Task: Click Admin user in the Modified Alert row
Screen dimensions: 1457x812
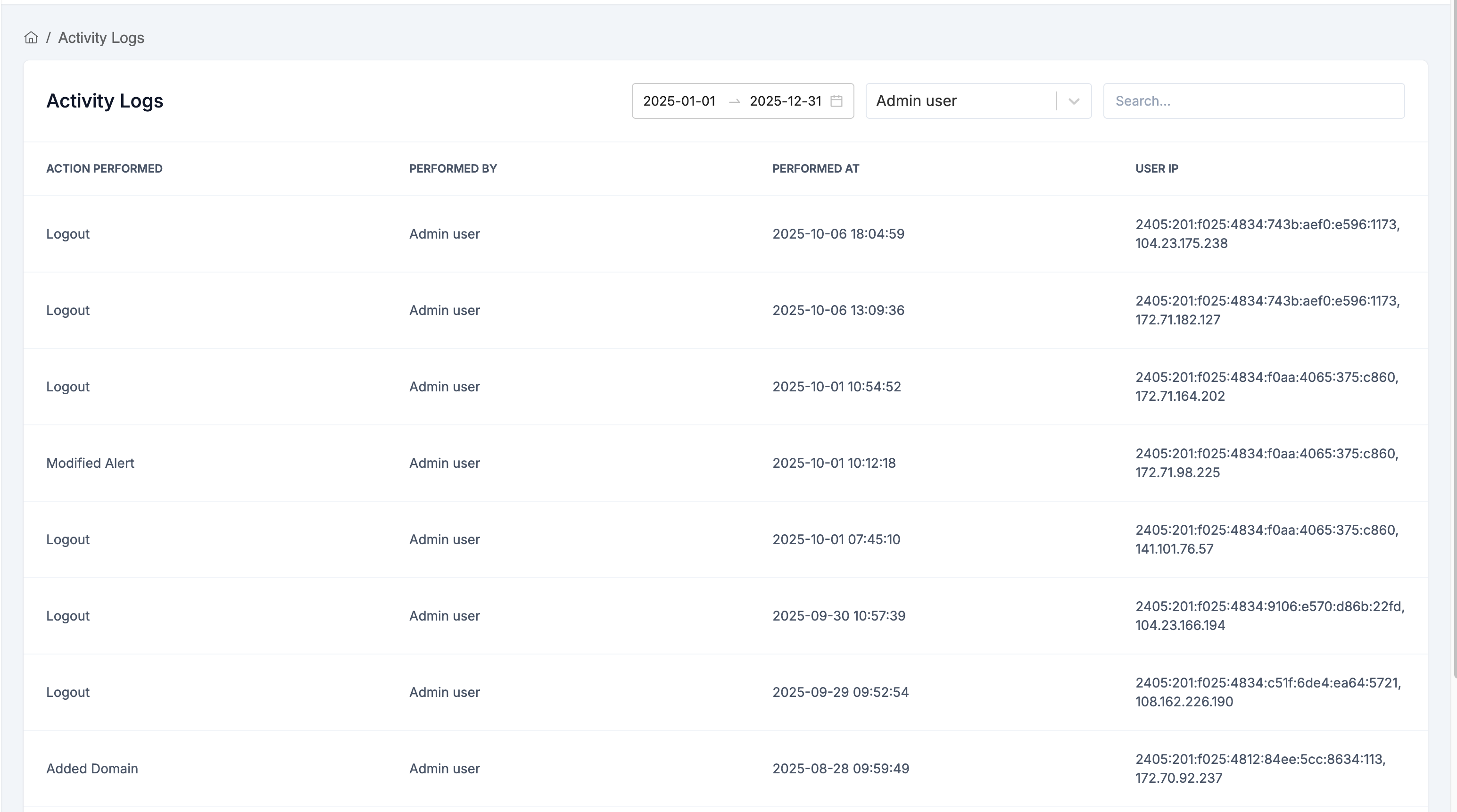Action: pos(444,463)
